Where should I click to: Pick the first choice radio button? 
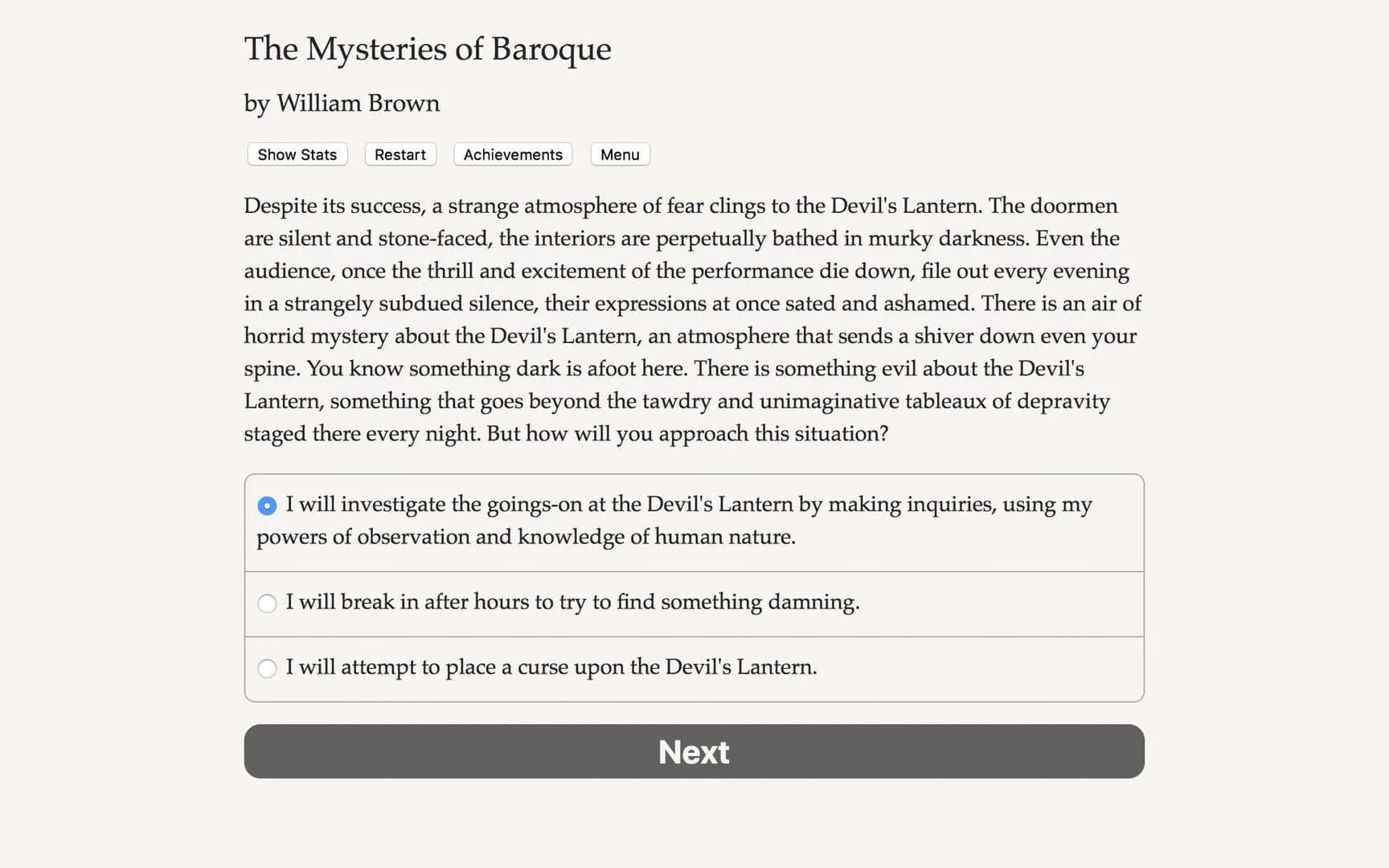click(x=267, y=506)
